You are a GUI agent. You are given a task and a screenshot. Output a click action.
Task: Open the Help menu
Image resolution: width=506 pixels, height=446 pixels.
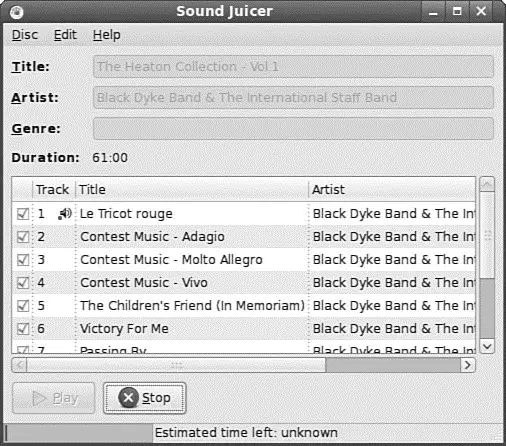(x=106, y=35)
